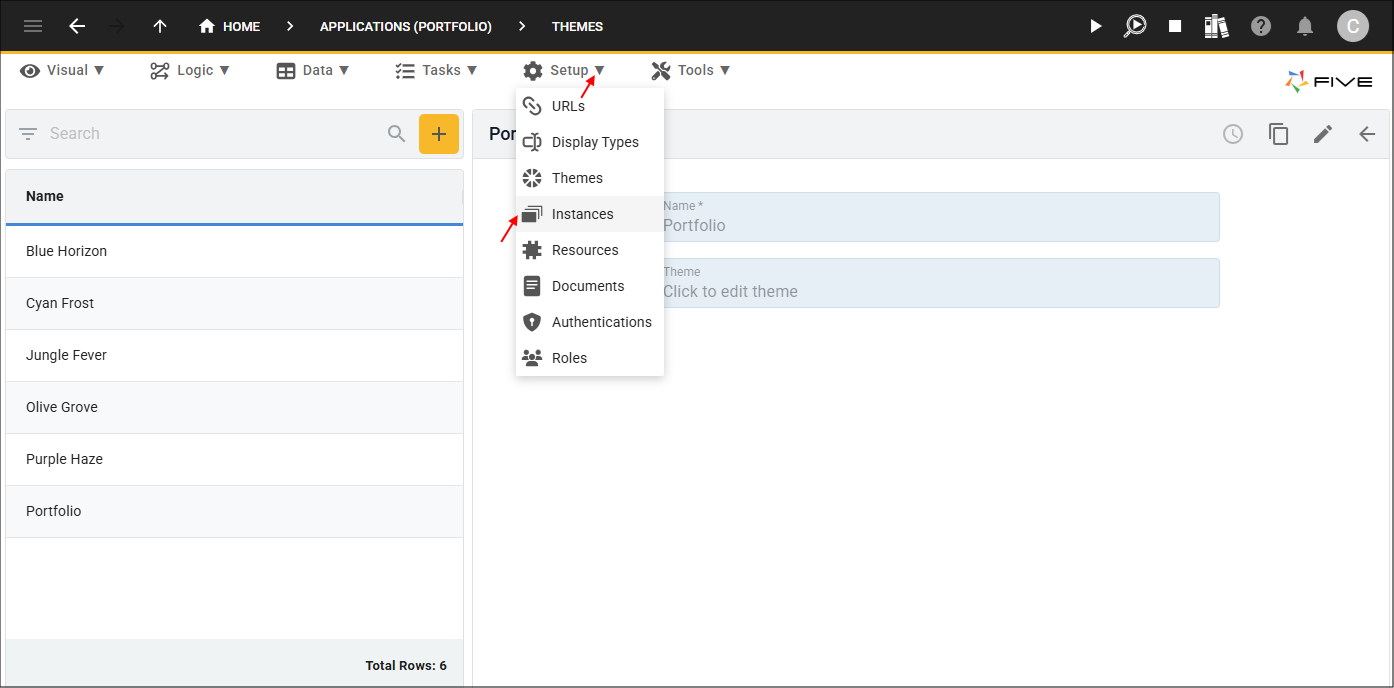Run with the inspector magnifier-play icon
The image size is (1394, 688).
click(x=1135, y=26)
